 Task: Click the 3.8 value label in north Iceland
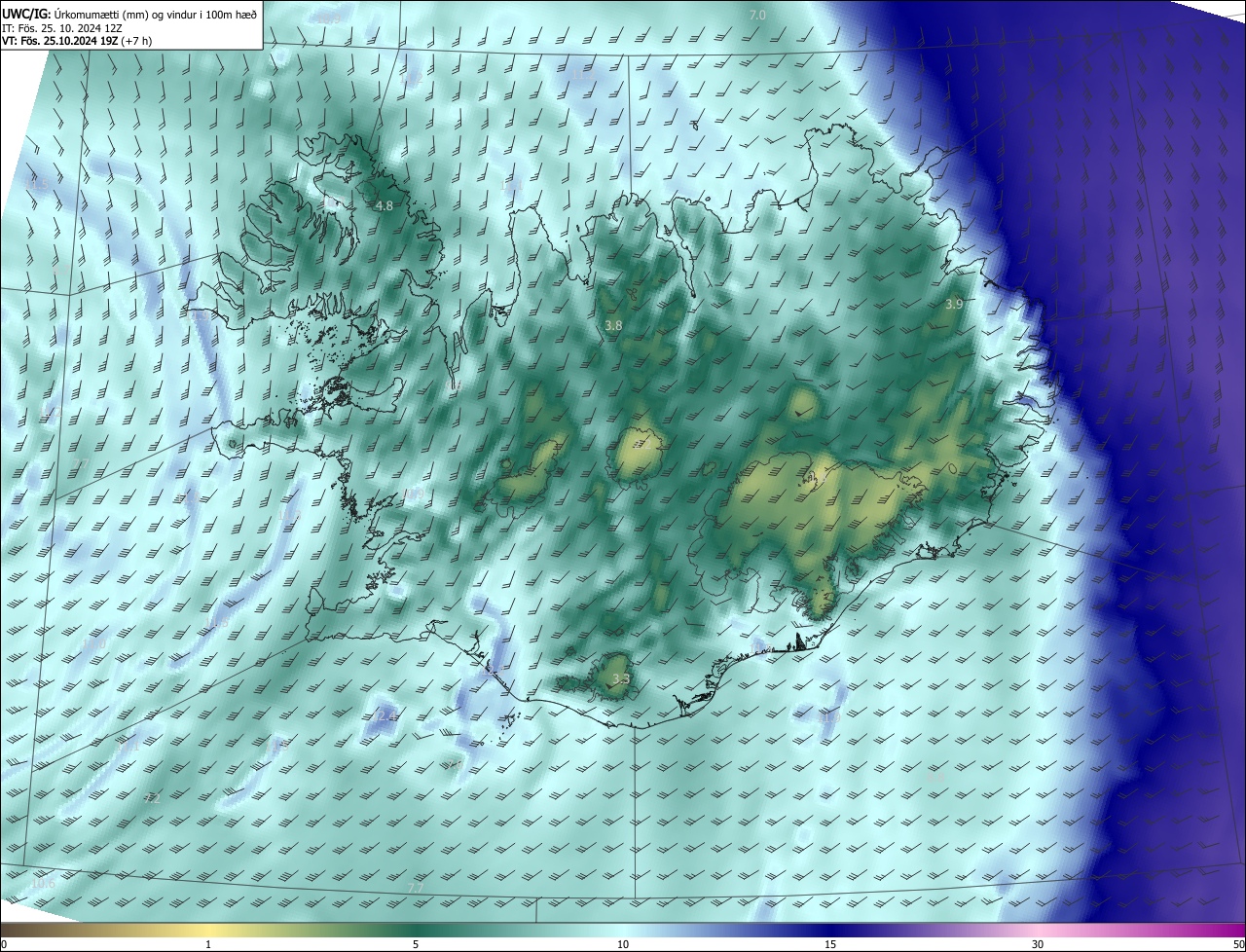pos(613,326)
